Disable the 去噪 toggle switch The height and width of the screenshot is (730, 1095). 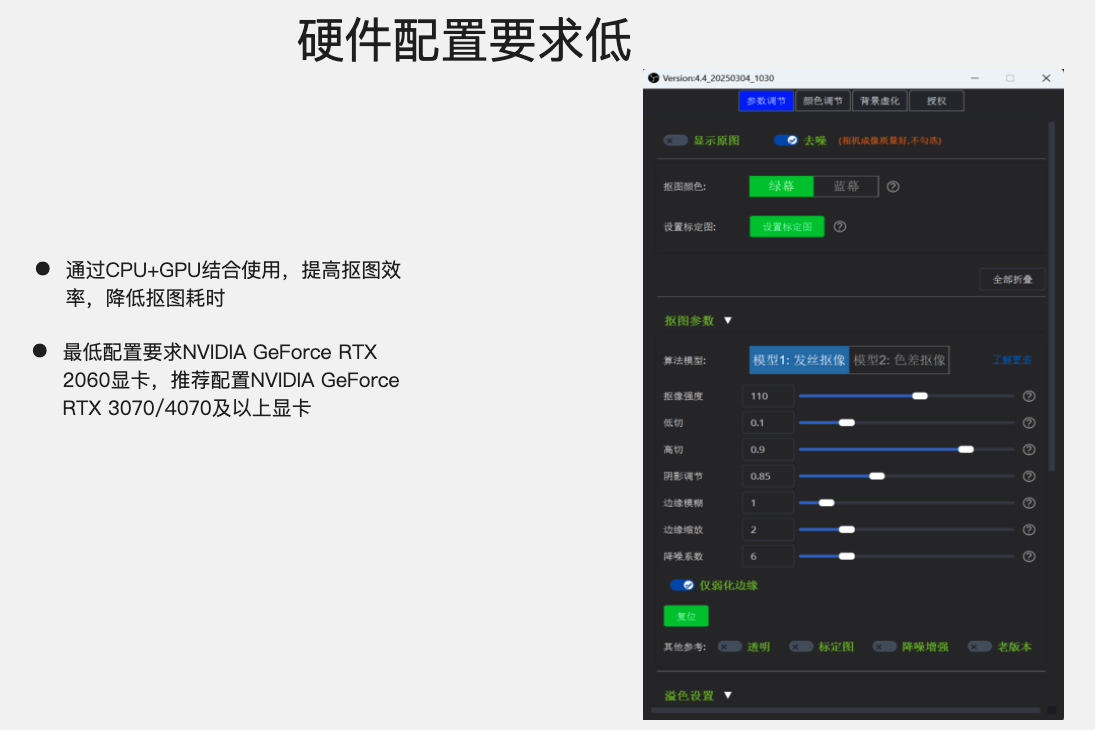click(x=786, y=141)
